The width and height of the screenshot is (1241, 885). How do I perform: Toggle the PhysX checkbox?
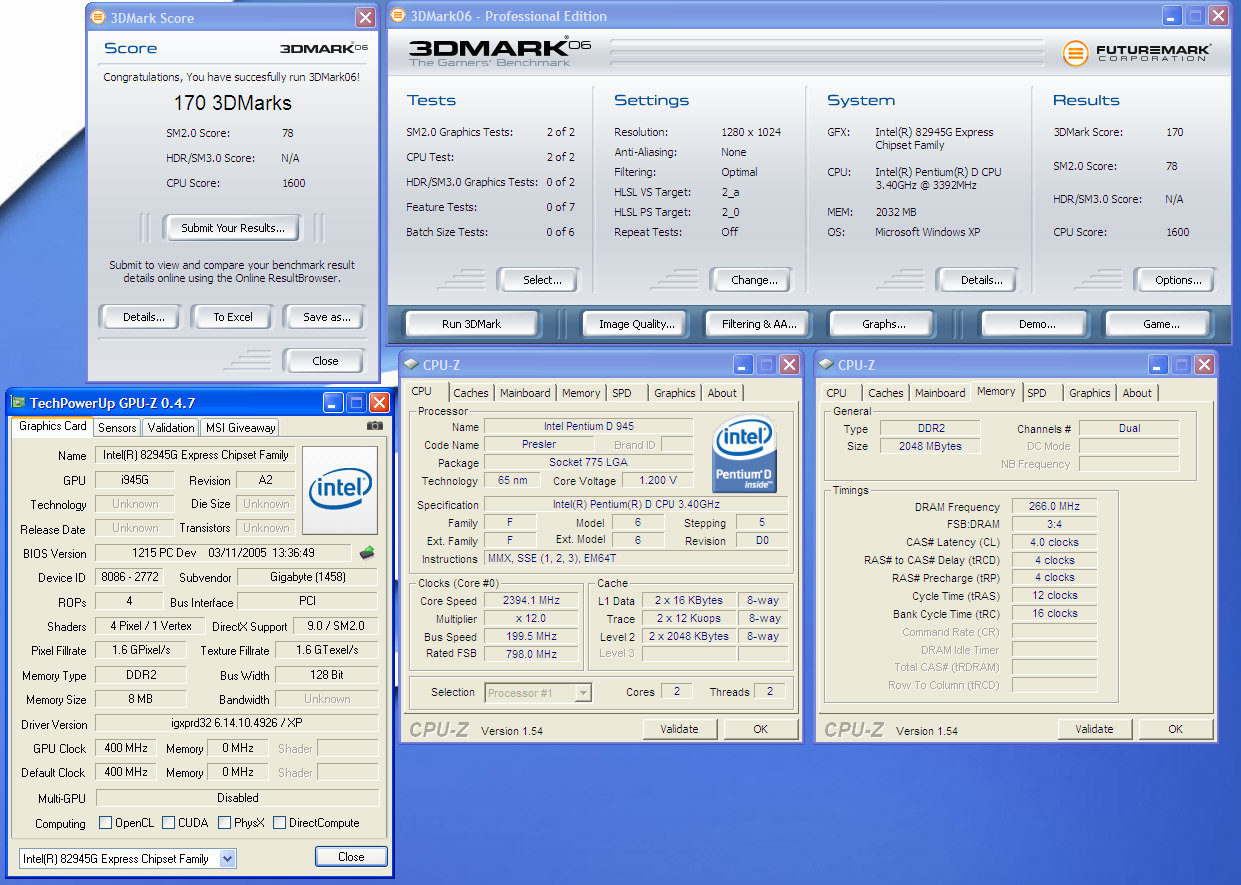click(223, 823)
